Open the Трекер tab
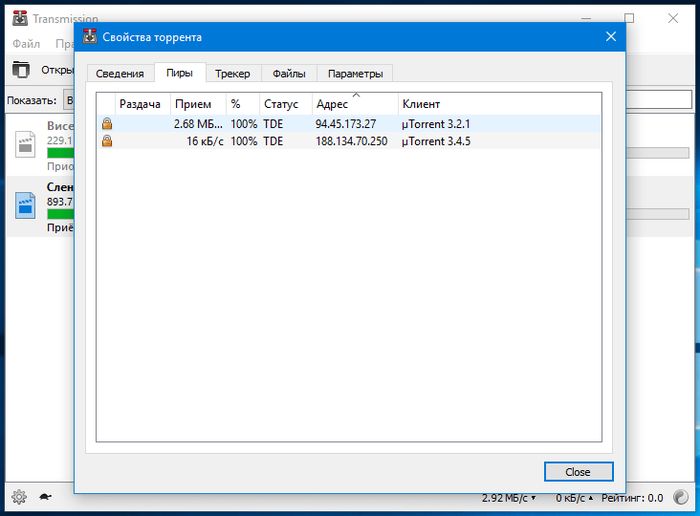The width and height of the screenshot is (700, 516). click(x=232, y=73)
